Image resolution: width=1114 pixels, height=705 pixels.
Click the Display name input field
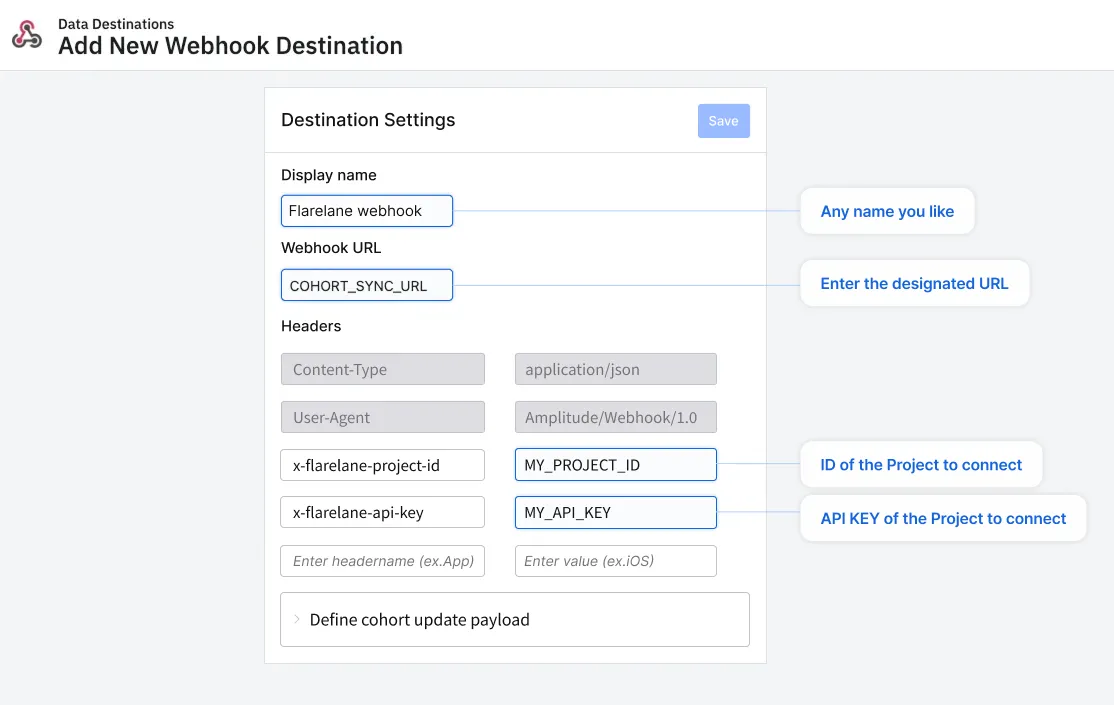[x=367, y=211]
